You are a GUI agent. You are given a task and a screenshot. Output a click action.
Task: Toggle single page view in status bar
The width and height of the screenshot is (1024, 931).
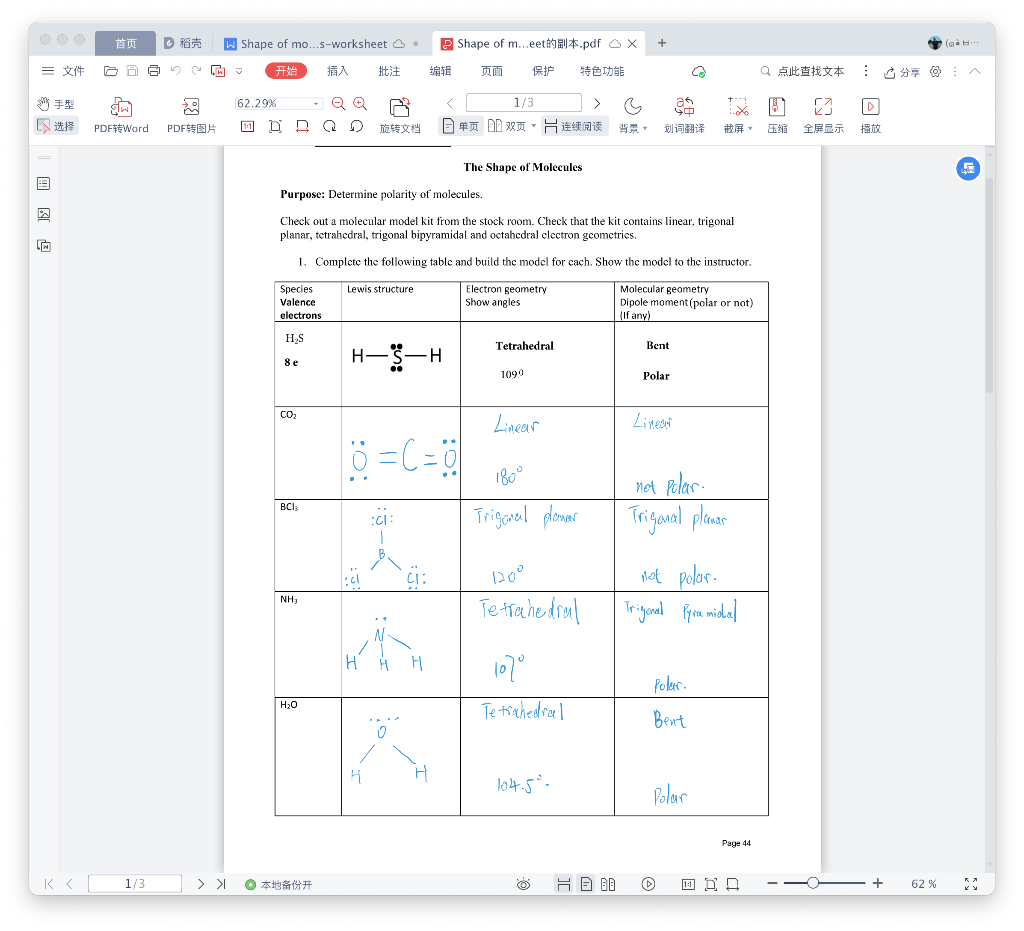[586, 884]
